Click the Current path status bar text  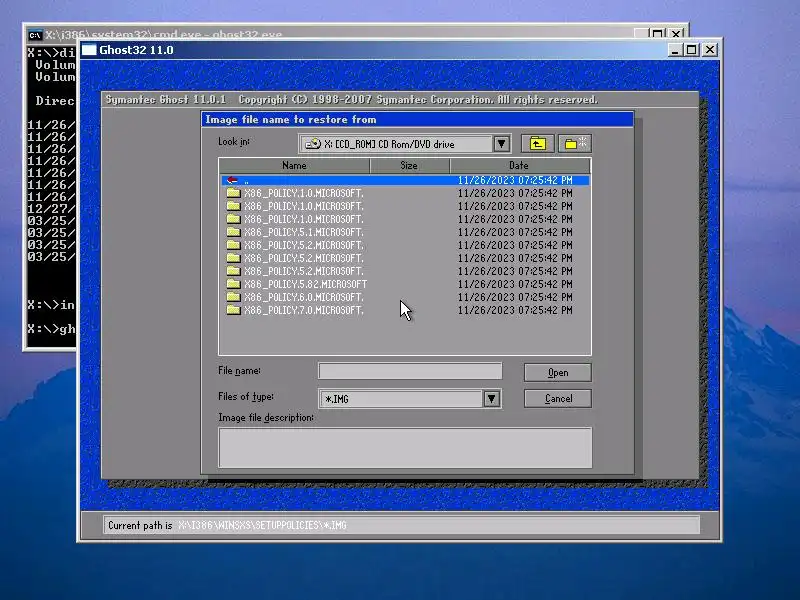[227, 526]
